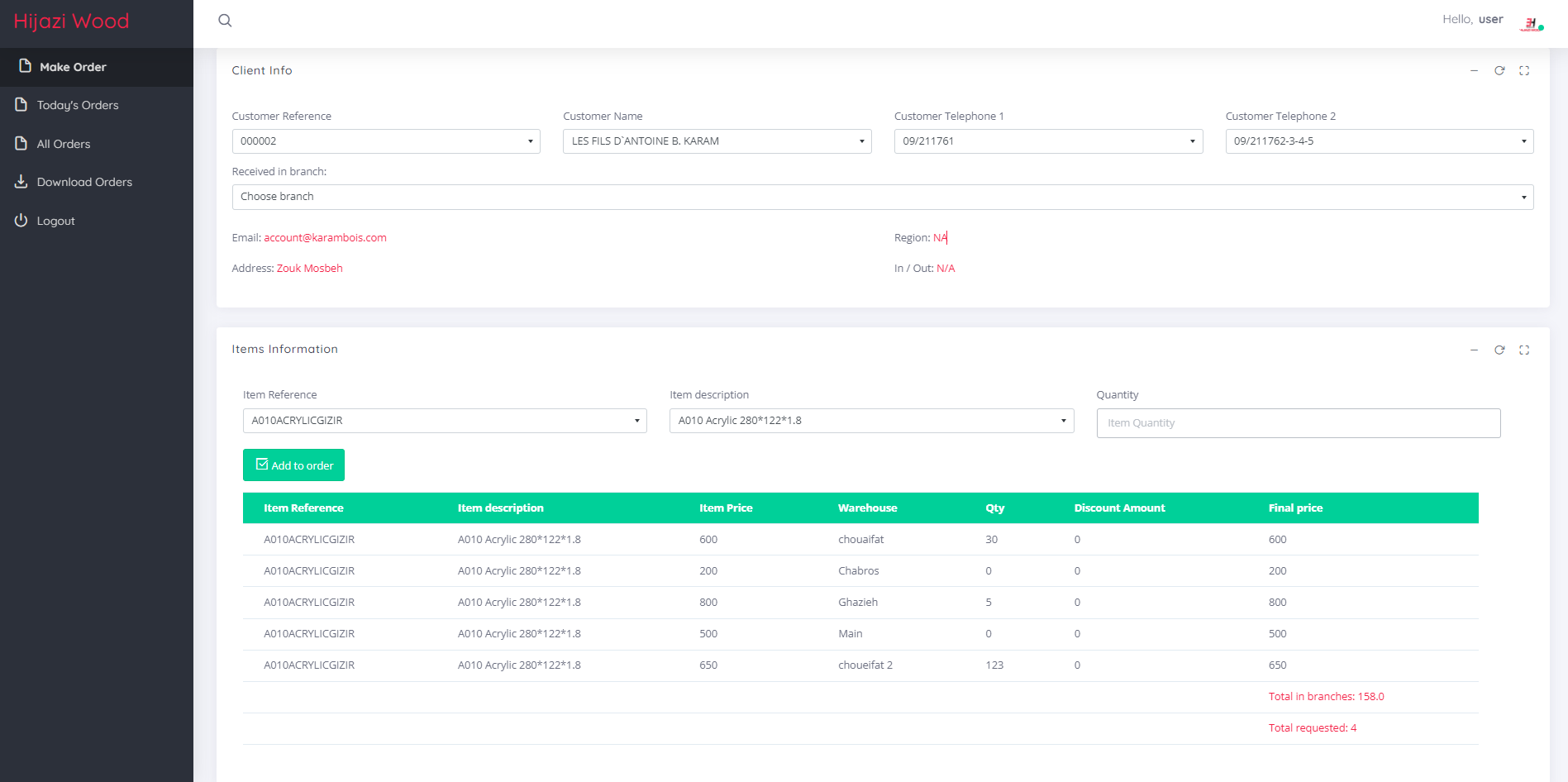Minimize the Items Information panel

(1474, 350)
